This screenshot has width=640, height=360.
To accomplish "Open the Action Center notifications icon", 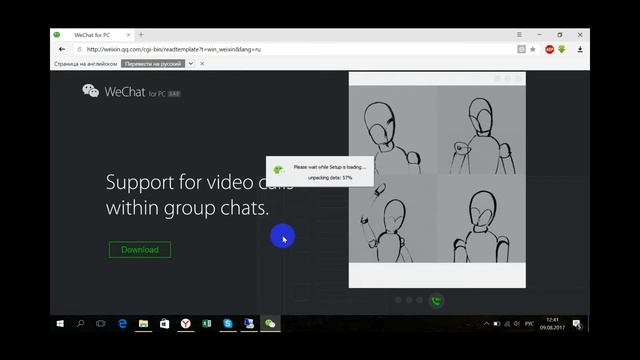I will tap(577, 324).
